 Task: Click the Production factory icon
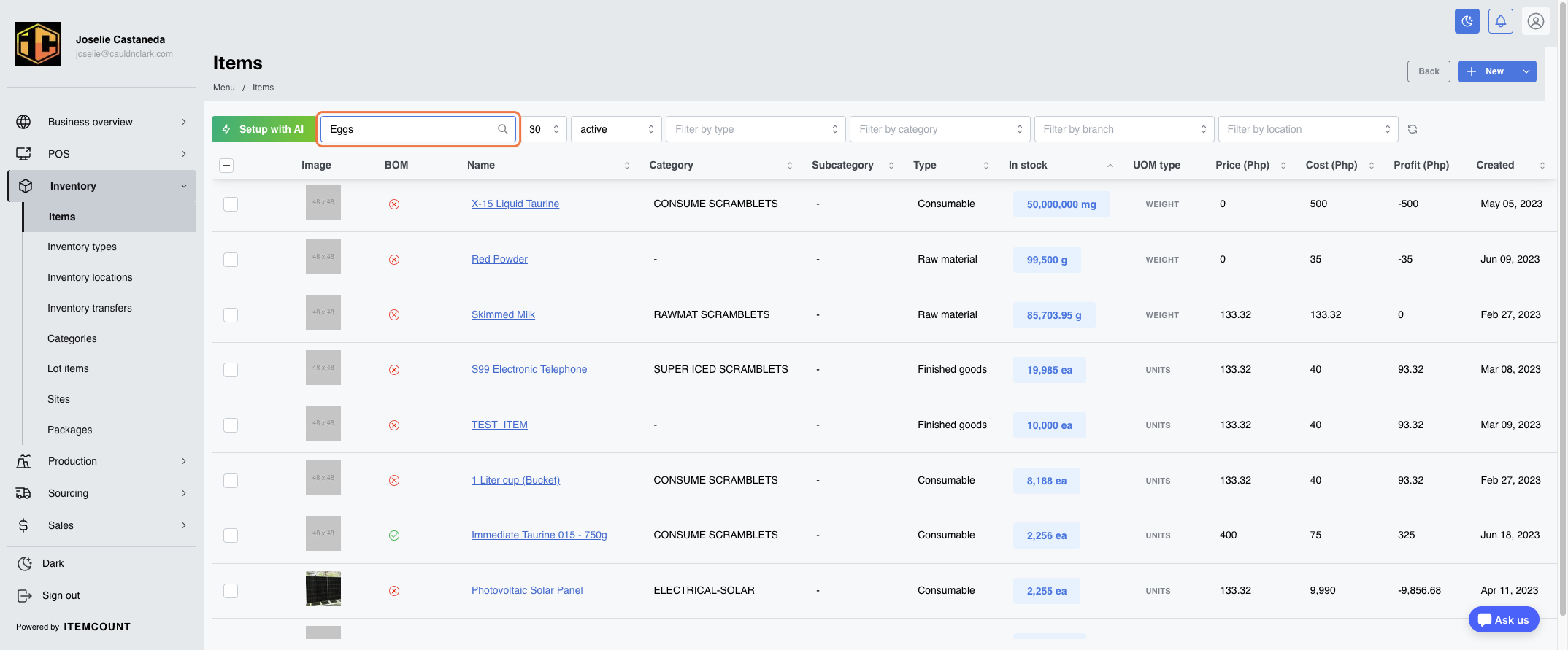click(x=23, y=461)
